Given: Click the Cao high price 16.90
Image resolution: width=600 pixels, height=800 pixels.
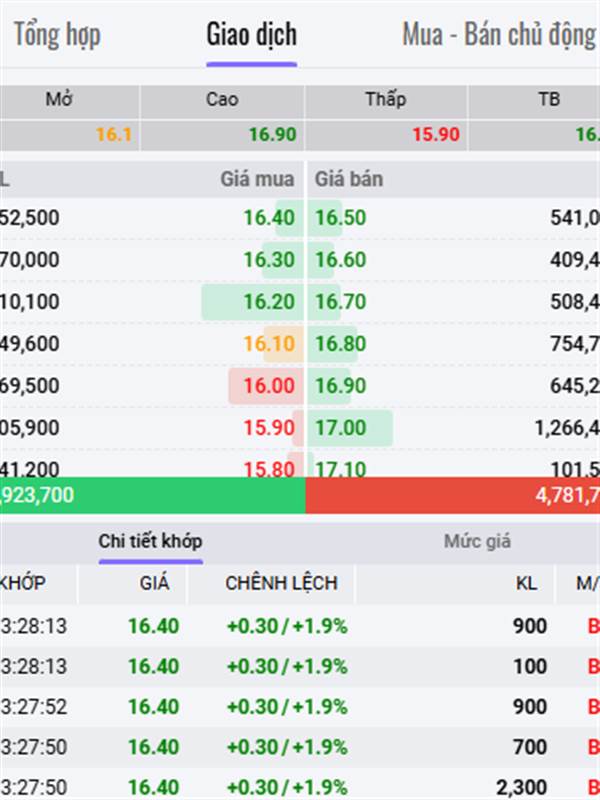Looking at the screenshot, I should [272, 135].
